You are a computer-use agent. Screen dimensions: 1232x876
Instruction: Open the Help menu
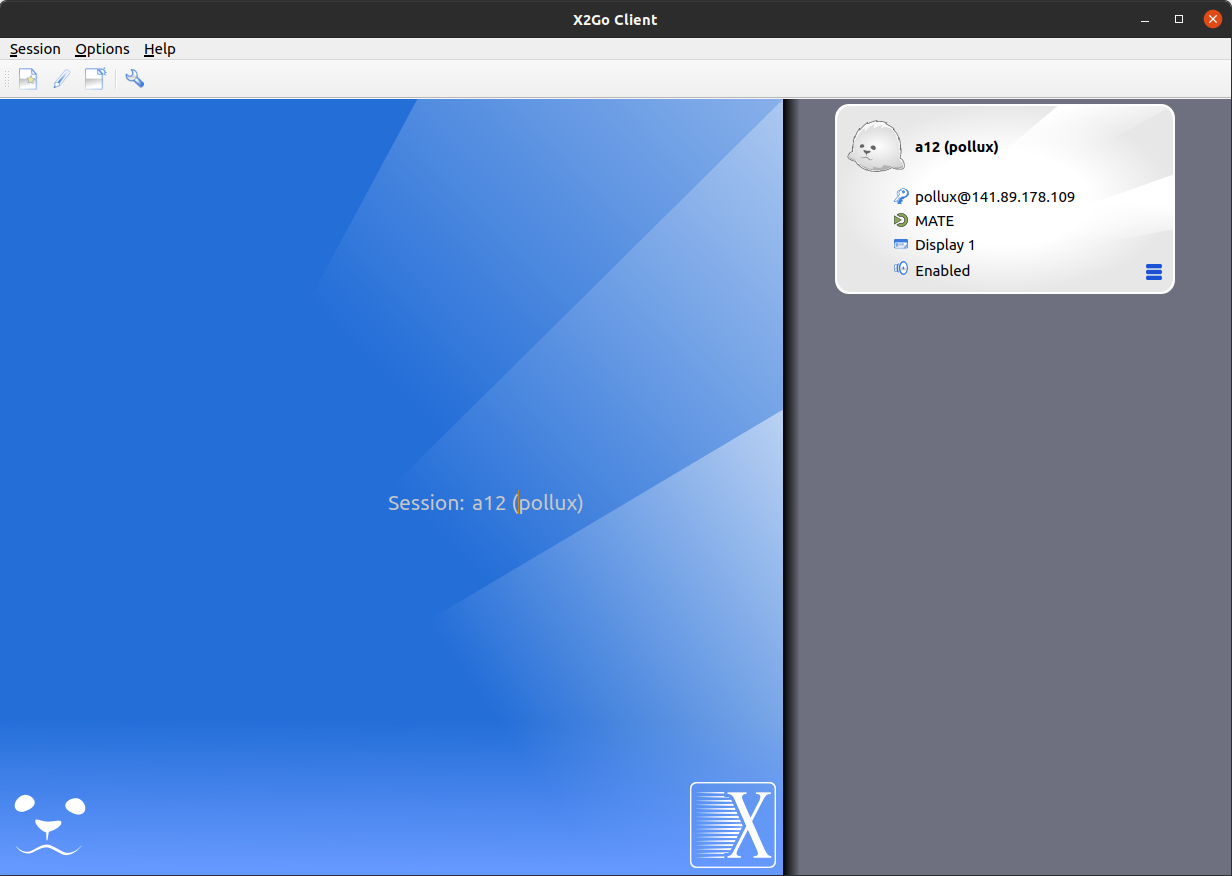[159, 49]
